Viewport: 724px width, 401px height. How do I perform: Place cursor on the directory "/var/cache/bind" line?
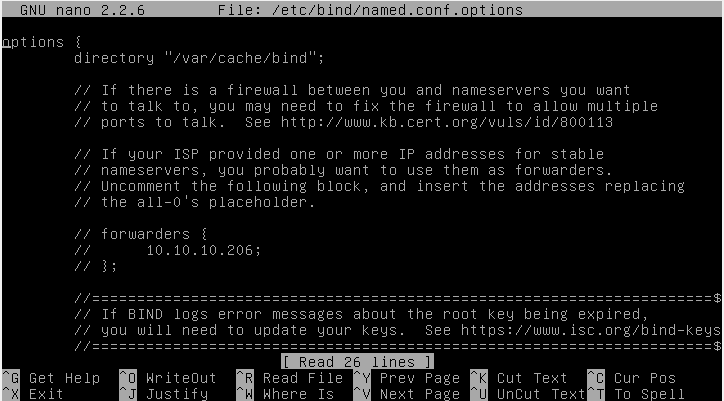pyautogui.click(x=199, y=58)
